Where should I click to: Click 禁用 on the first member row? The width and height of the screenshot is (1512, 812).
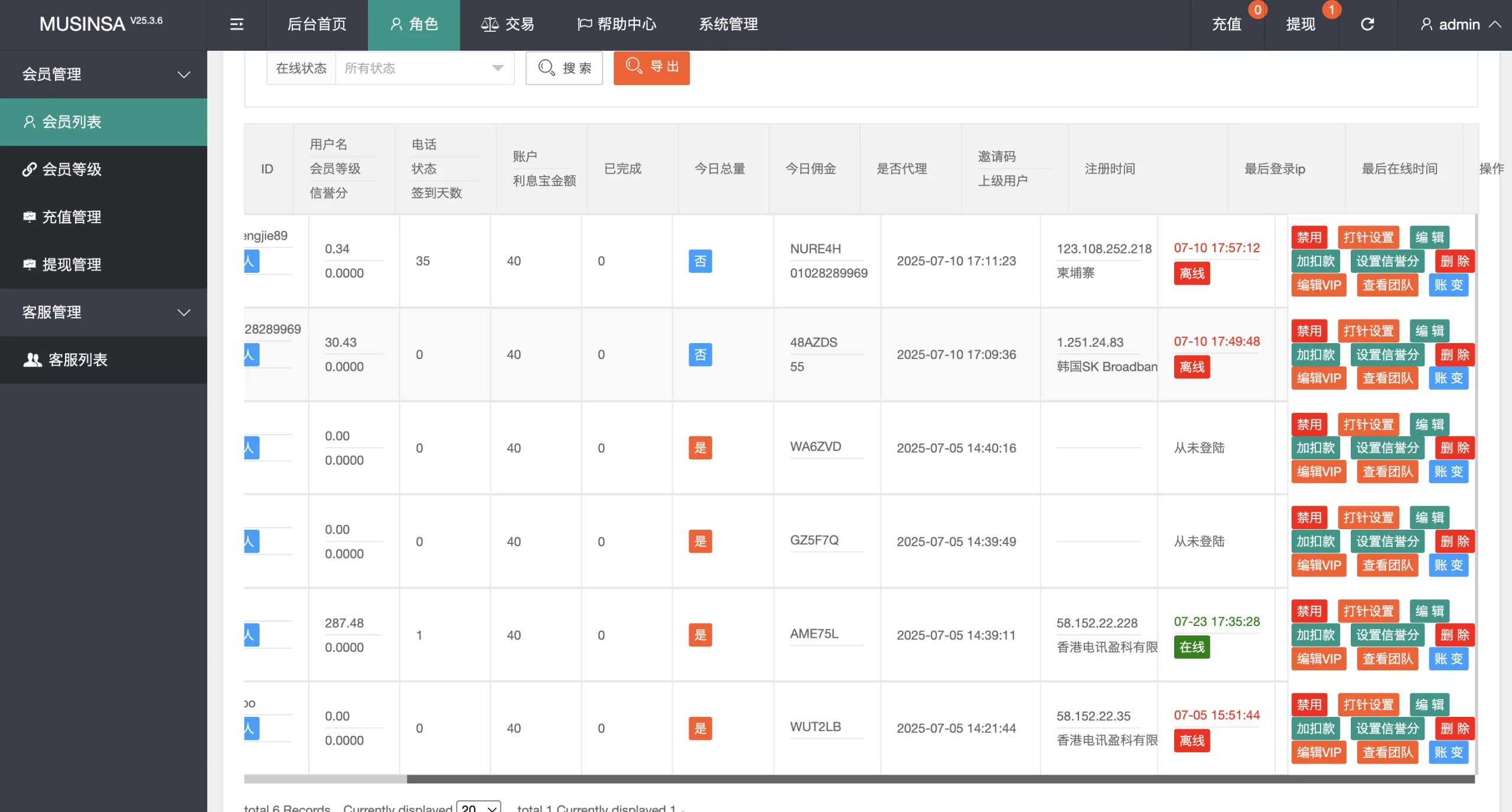tap(1309, 237)
